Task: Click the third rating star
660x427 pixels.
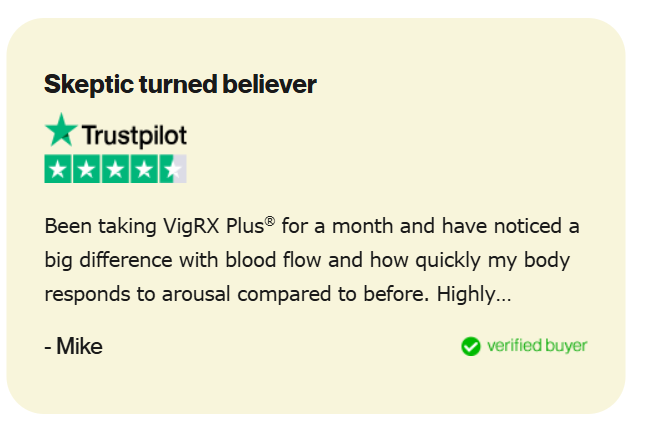Action: point(116,169)
